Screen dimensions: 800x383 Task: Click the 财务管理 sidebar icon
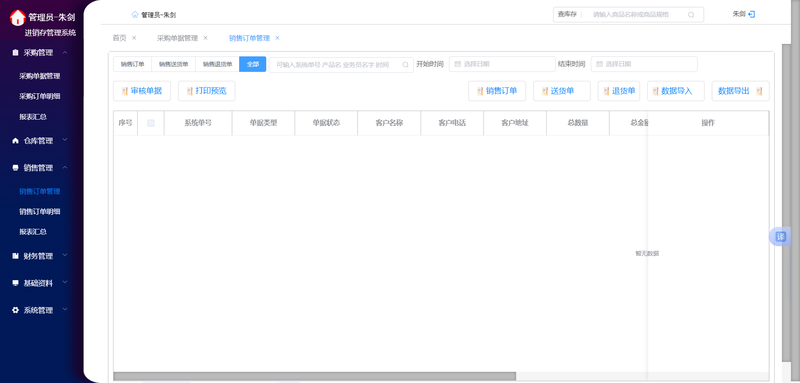pyautogui.click(x=15, y=256)
